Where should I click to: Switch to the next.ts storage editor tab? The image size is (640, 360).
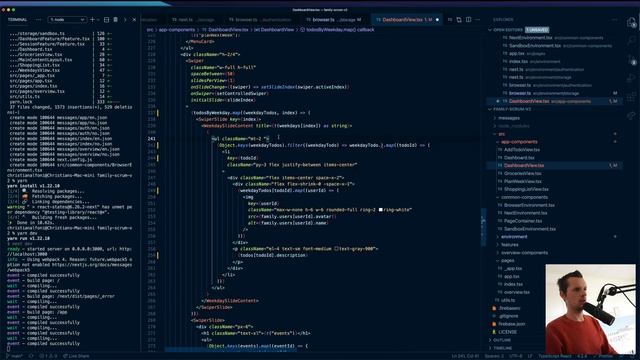pyautogui.click(x=193, y=20)
